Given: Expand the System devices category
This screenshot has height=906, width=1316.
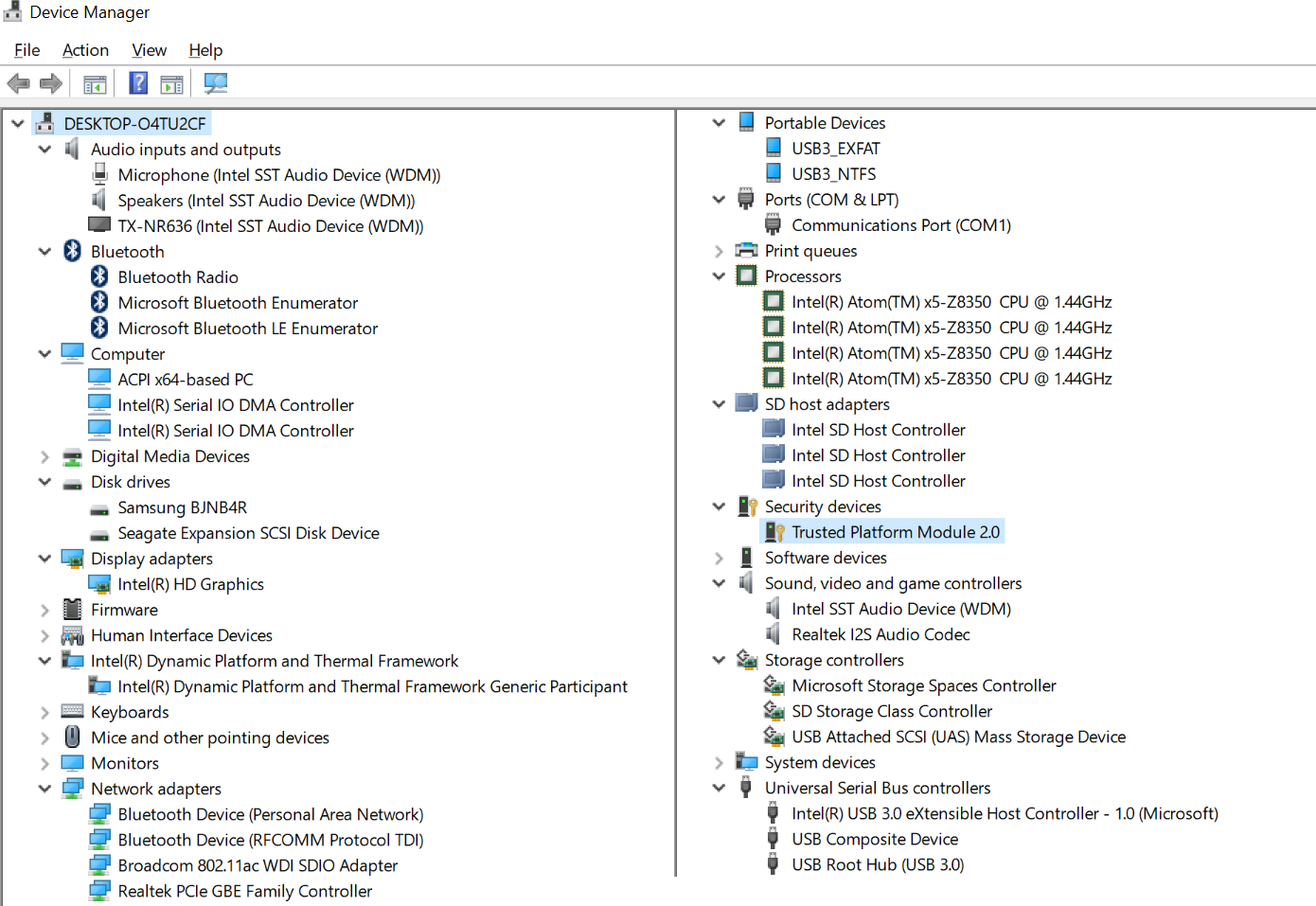Looking at the screenshot, I should coord(719,762).
